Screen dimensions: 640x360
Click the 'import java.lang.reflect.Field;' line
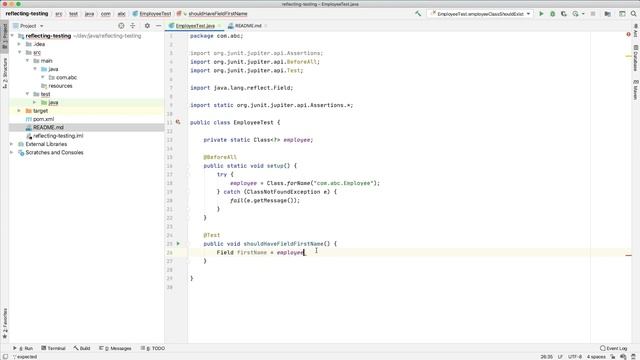click(242, 88)
